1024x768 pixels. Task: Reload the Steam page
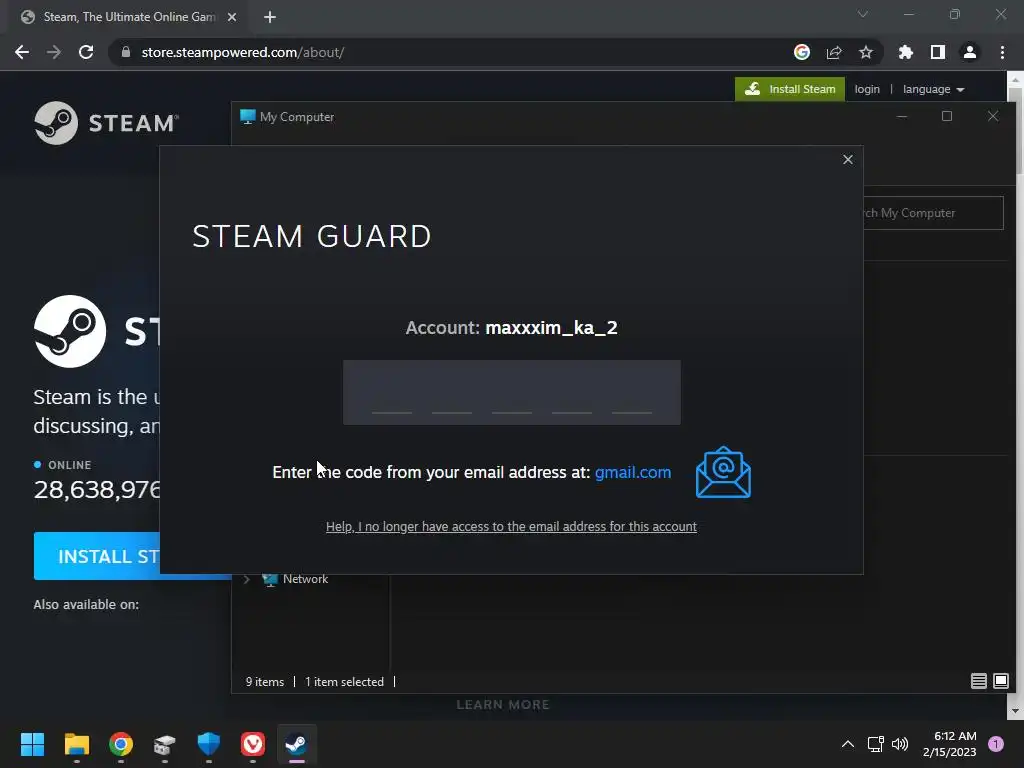pos(86,52)
